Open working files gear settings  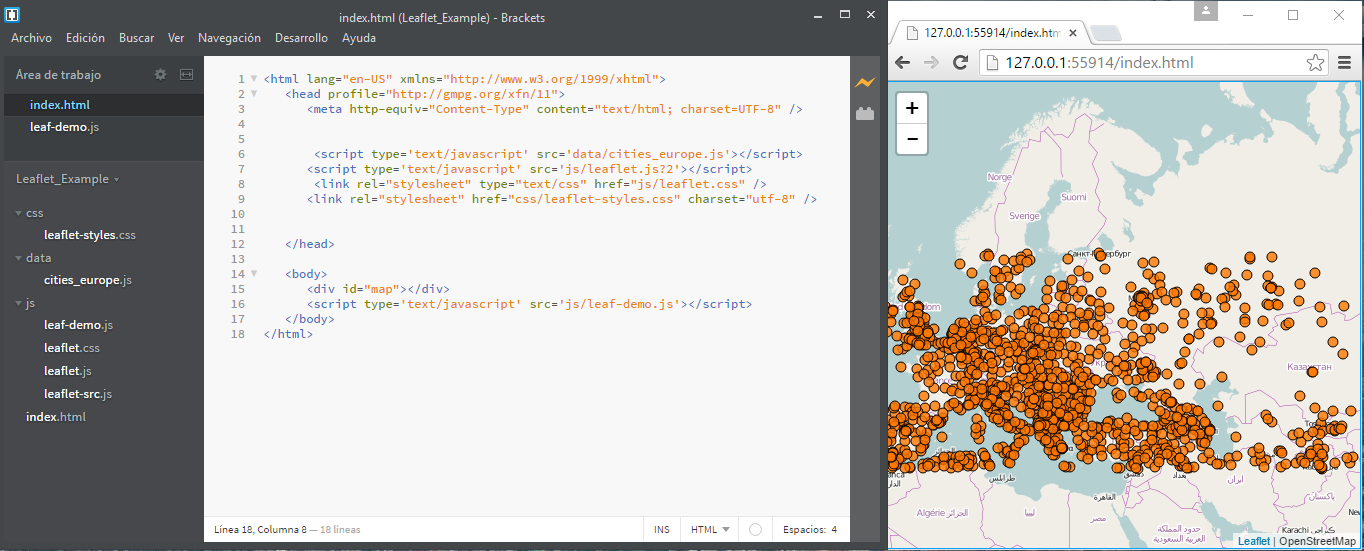click(x=160, y=74)
